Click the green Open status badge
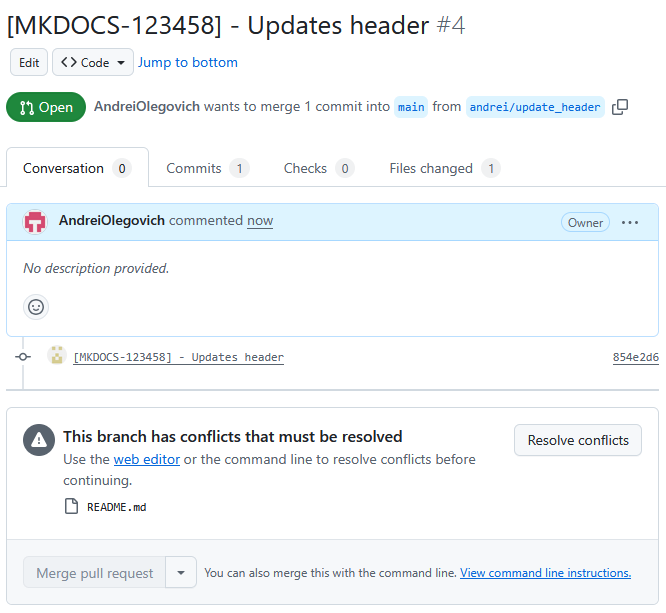This screenshot has height=613, width=666. coord(46,107)
